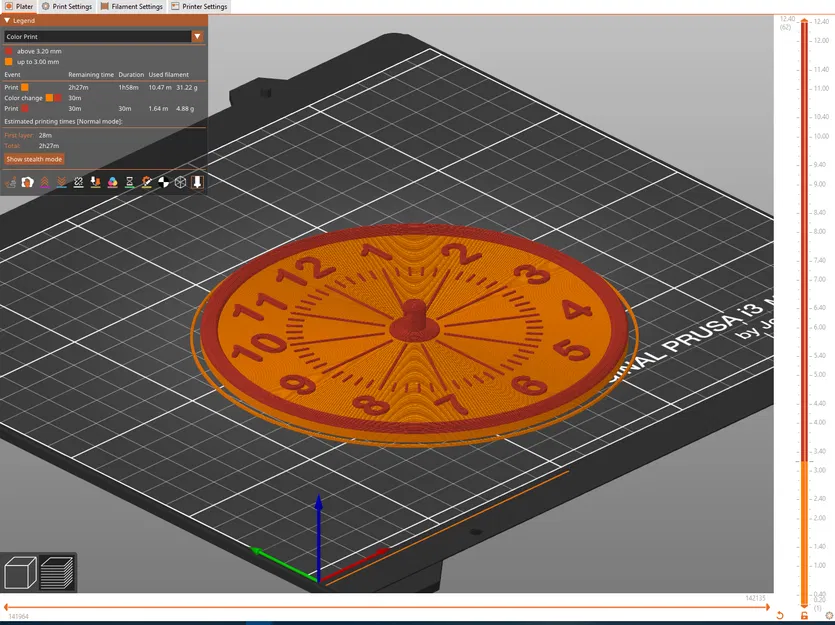This screenshot has width=835, height=625.
Task: Click 'Total' time label
Action: click(x=12, y=146)
